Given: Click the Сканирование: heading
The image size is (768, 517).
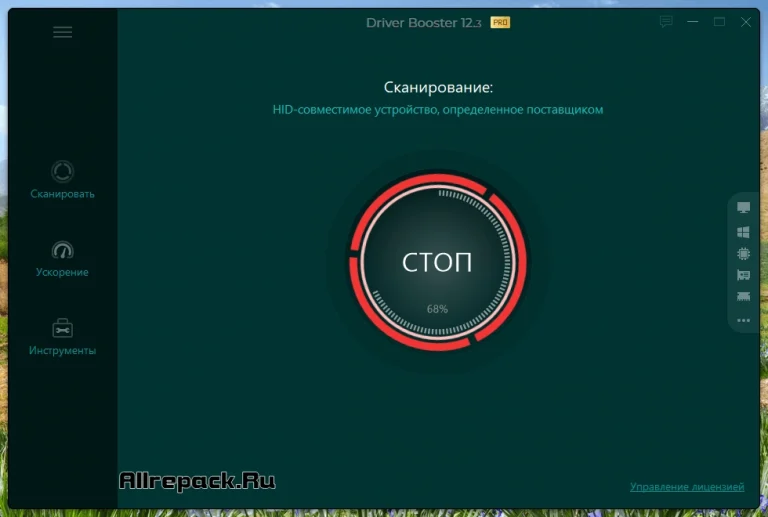Looking at the screenshot, I should [438, 88].
